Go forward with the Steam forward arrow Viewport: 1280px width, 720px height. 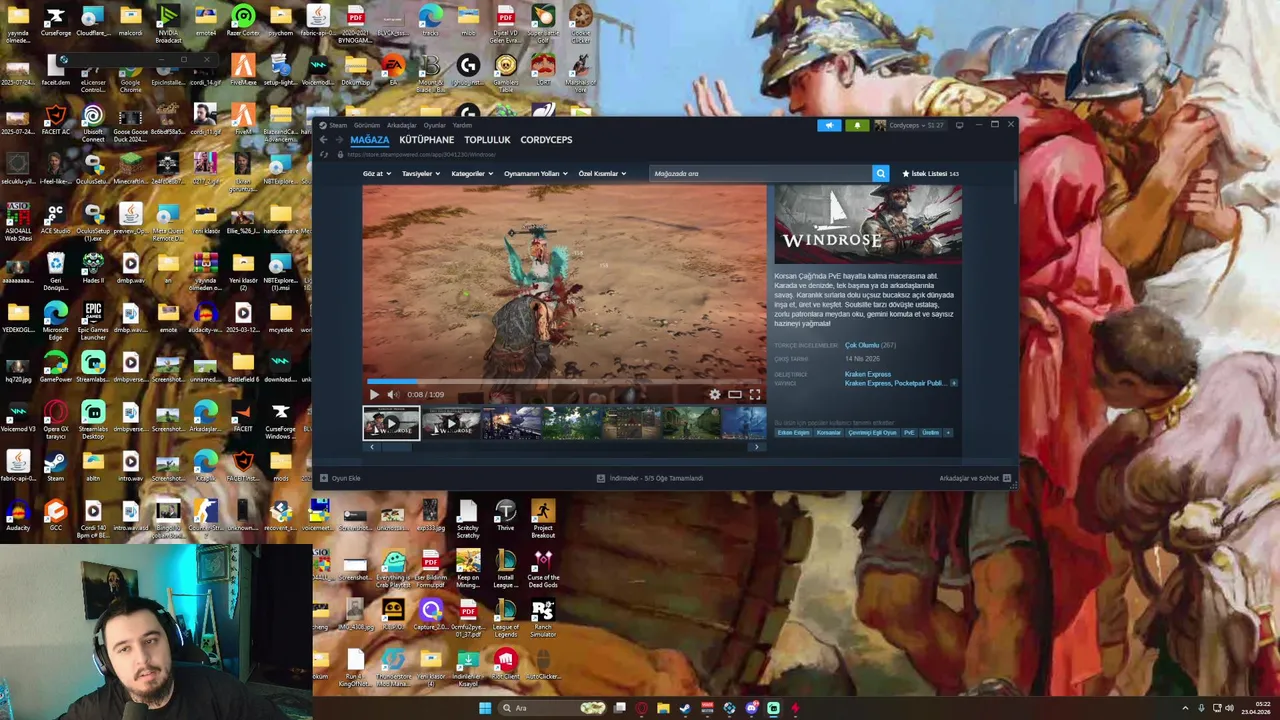338,140
